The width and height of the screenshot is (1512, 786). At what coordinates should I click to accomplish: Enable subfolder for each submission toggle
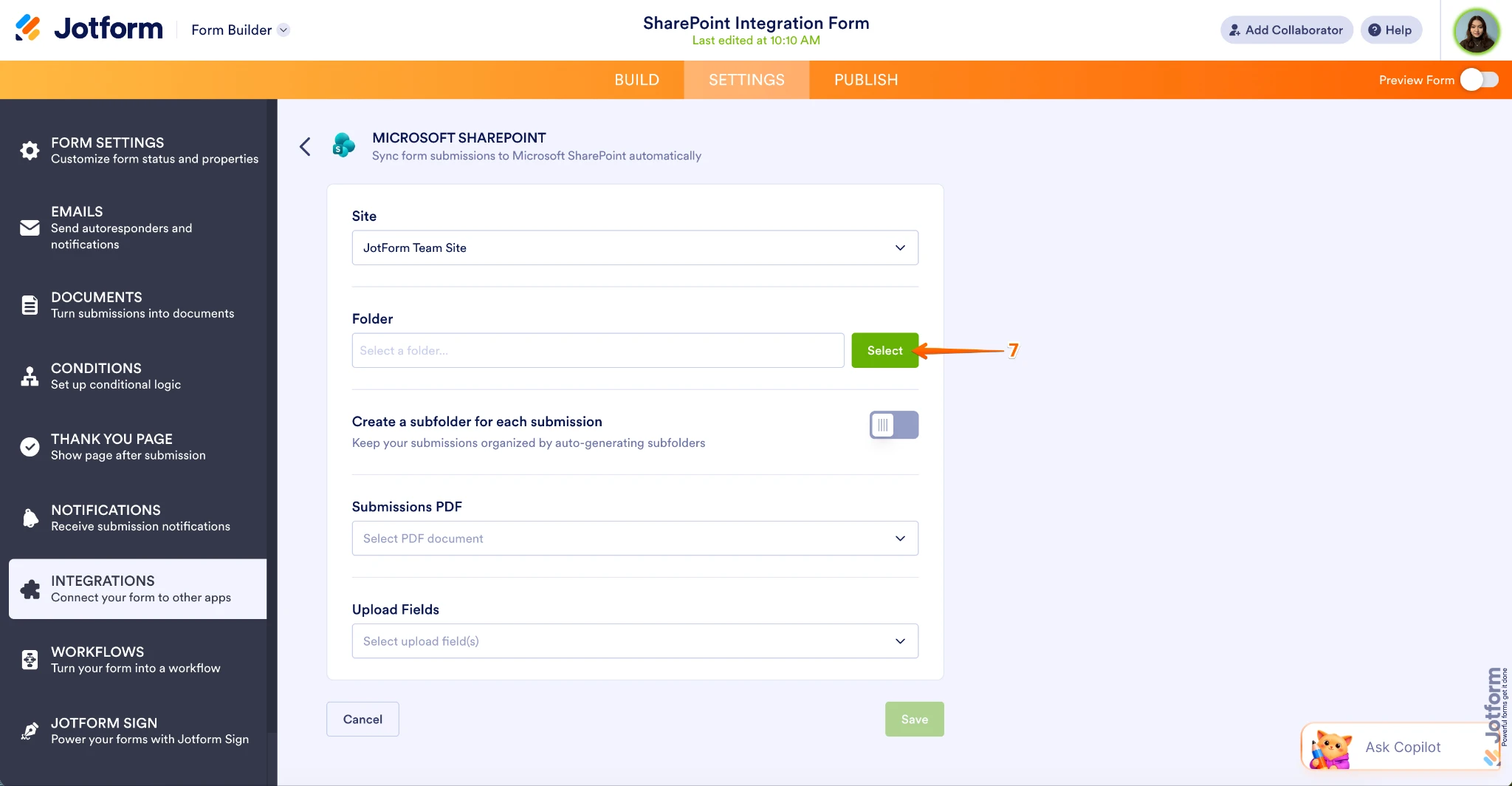point(894,425)
